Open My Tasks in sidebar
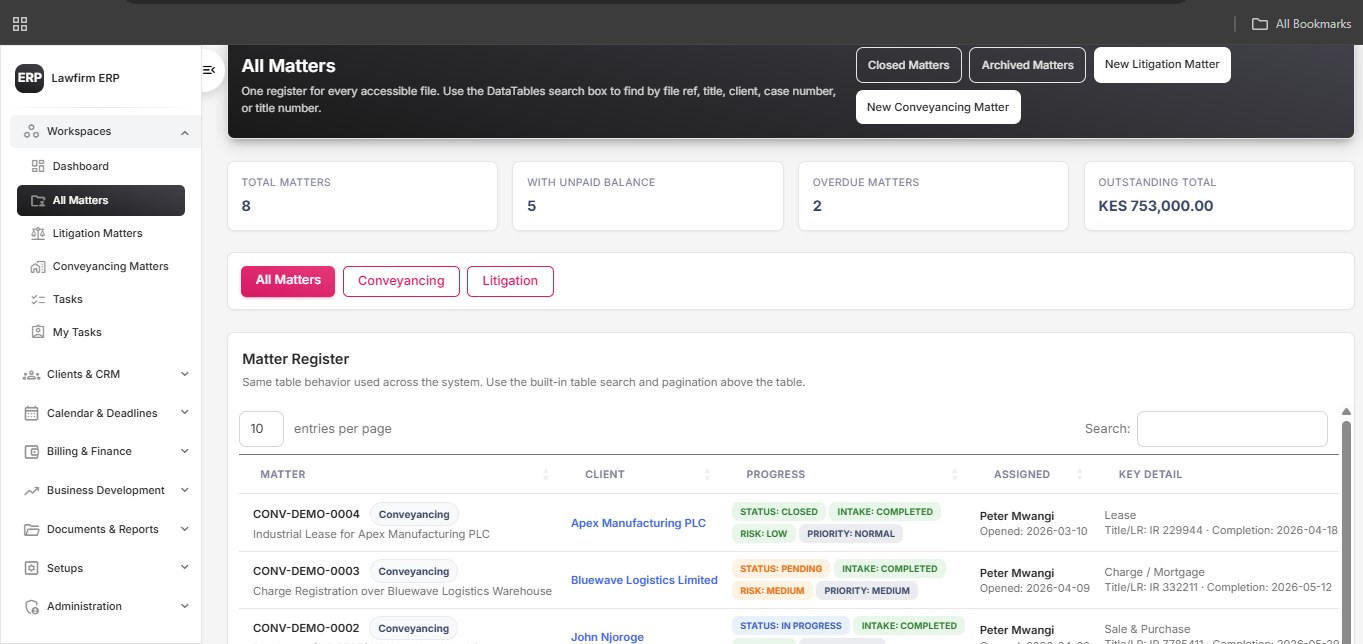 (101, 332)
